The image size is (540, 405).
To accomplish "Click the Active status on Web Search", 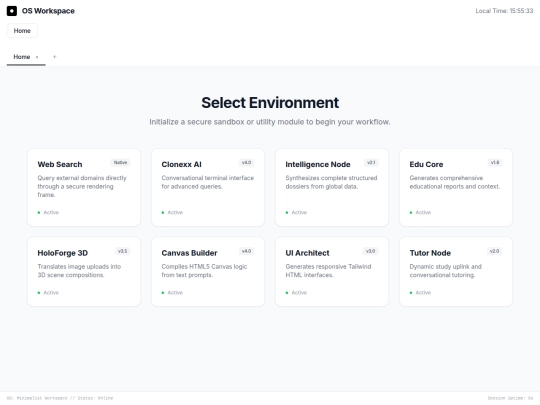I will pos(48,212).
